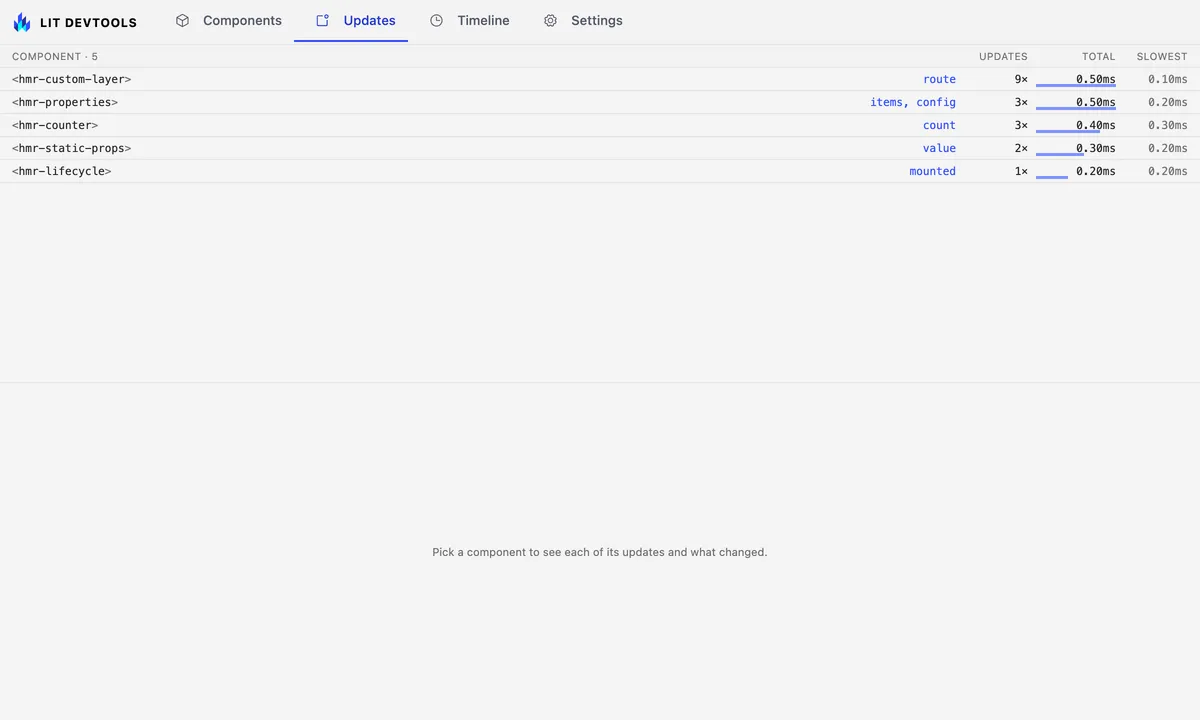The image size is (1200, 720).
Task: Click the LIT DEVTOOLS title text
Action: (88, 22)
